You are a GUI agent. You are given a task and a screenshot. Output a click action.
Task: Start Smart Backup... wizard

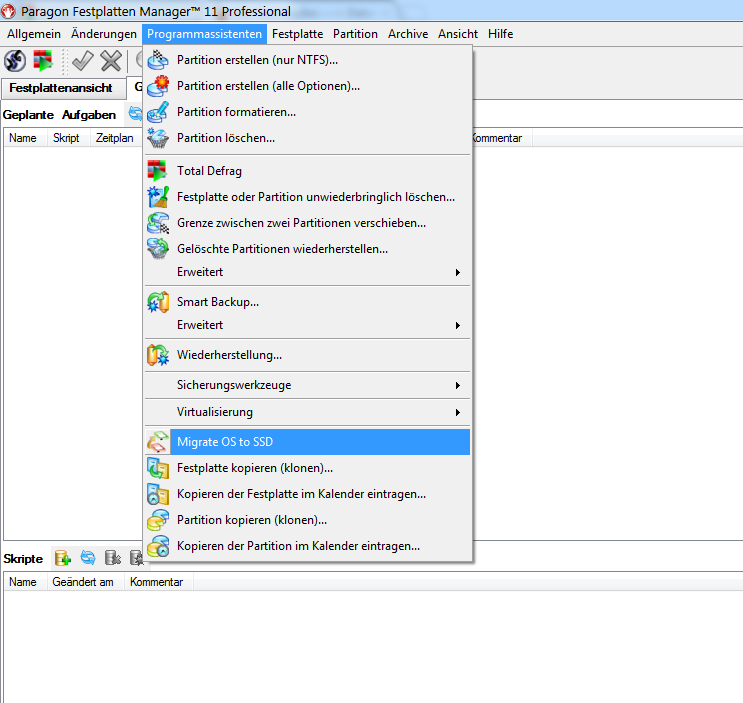click(x=308, y=302)
